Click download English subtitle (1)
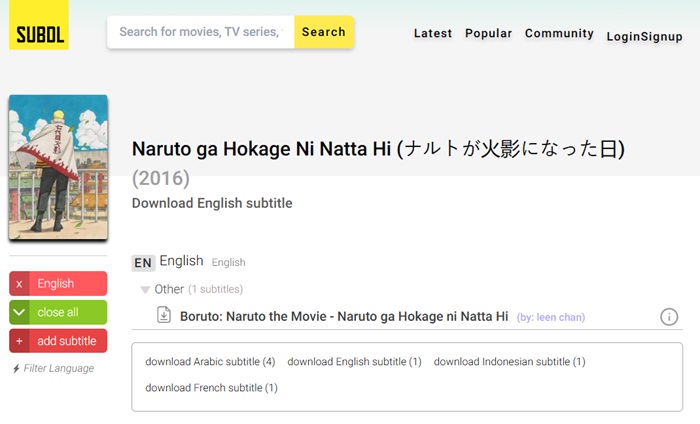Image resolution: width=700 pixels, height=424 pixels. click(x=354, y=362)
